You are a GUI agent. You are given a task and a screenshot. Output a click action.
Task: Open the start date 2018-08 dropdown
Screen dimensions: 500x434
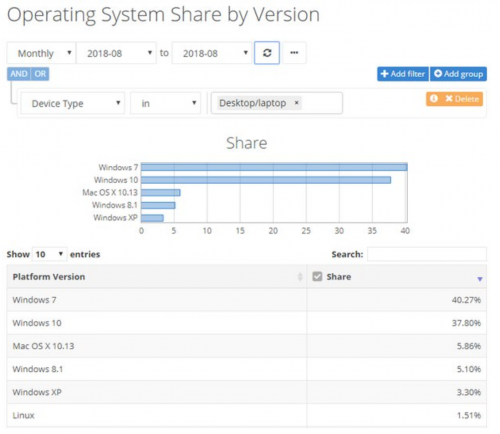tap(116, 53)
